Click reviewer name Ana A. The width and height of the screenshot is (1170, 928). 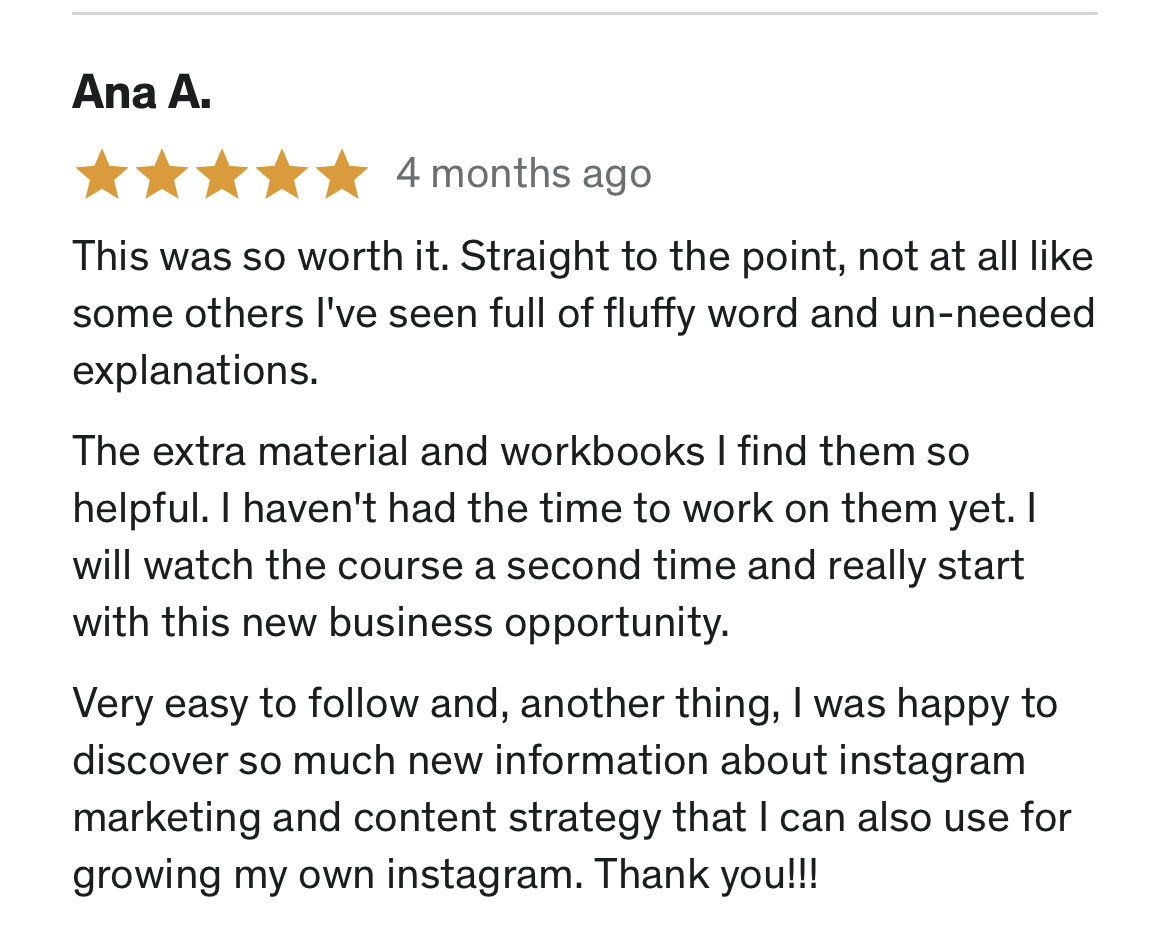click(x=142, y=93)
